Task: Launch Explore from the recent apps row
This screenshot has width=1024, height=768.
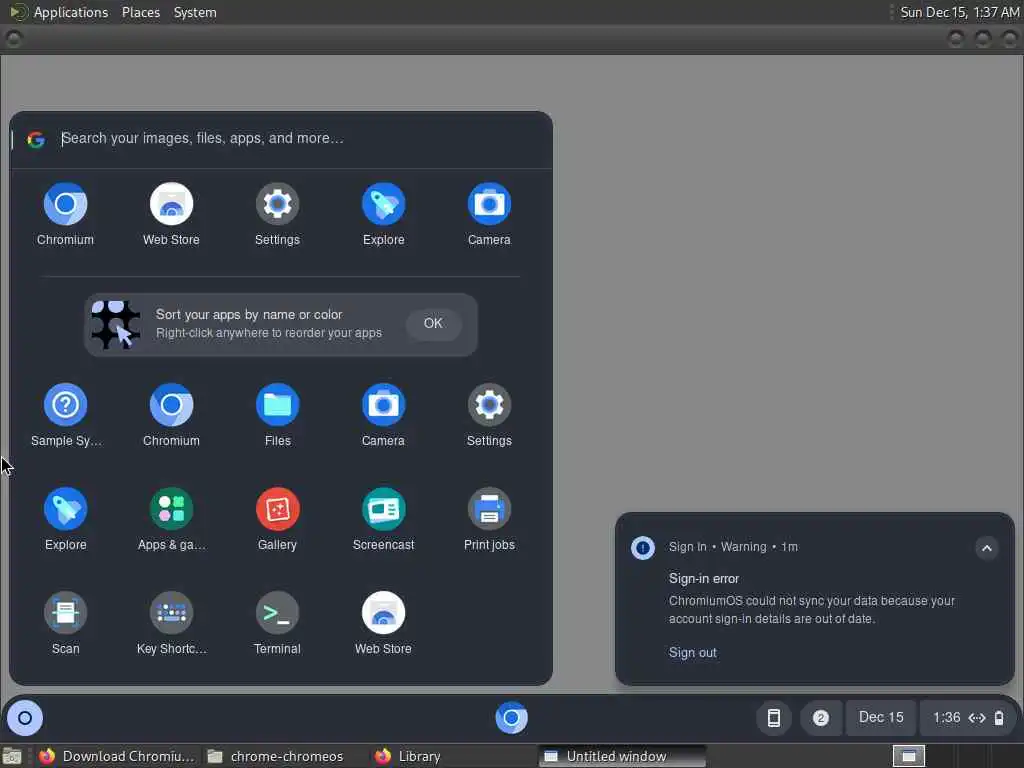Action: (383, 214)
